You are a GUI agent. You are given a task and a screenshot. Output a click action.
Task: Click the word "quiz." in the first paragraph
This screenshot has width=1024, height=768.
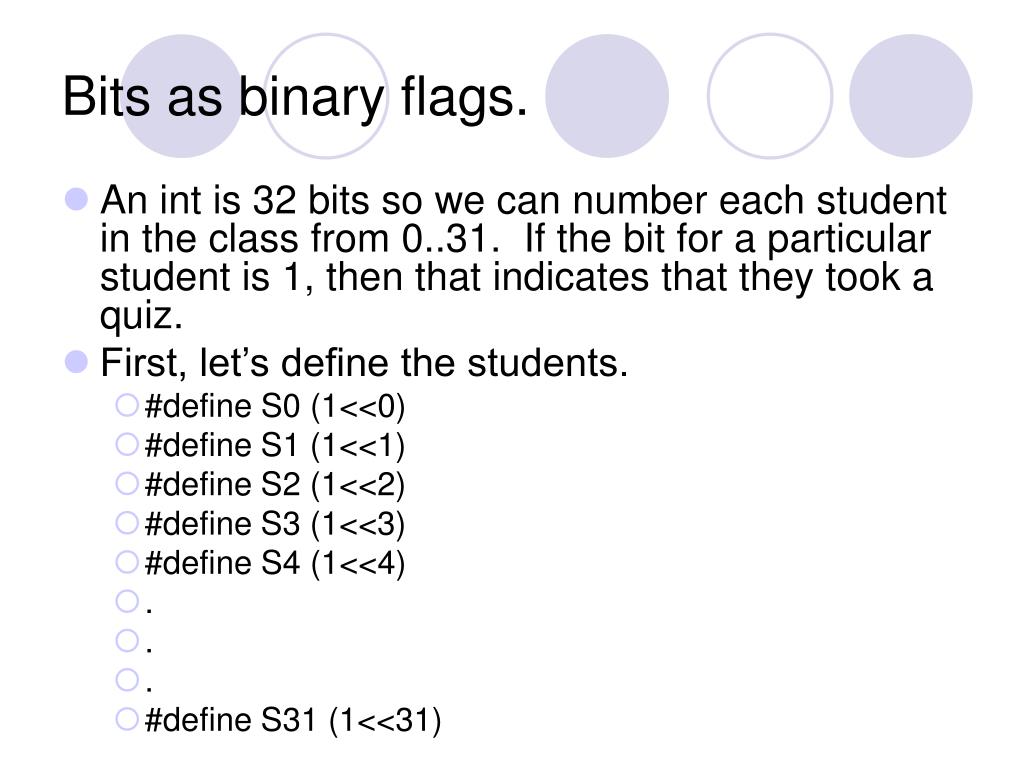142,316
